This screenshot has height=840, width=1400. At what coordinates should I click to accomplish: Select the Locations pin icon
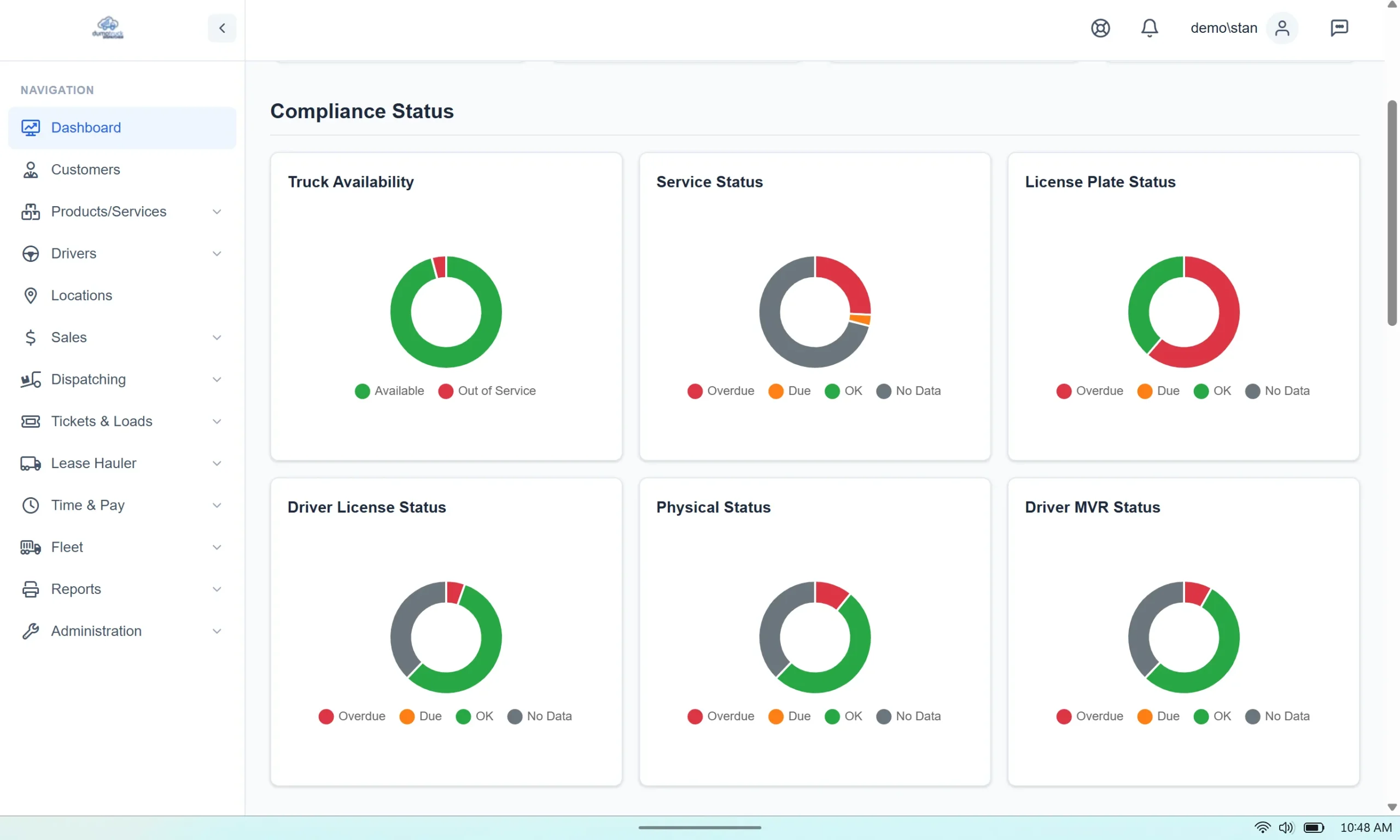(31, 295)
